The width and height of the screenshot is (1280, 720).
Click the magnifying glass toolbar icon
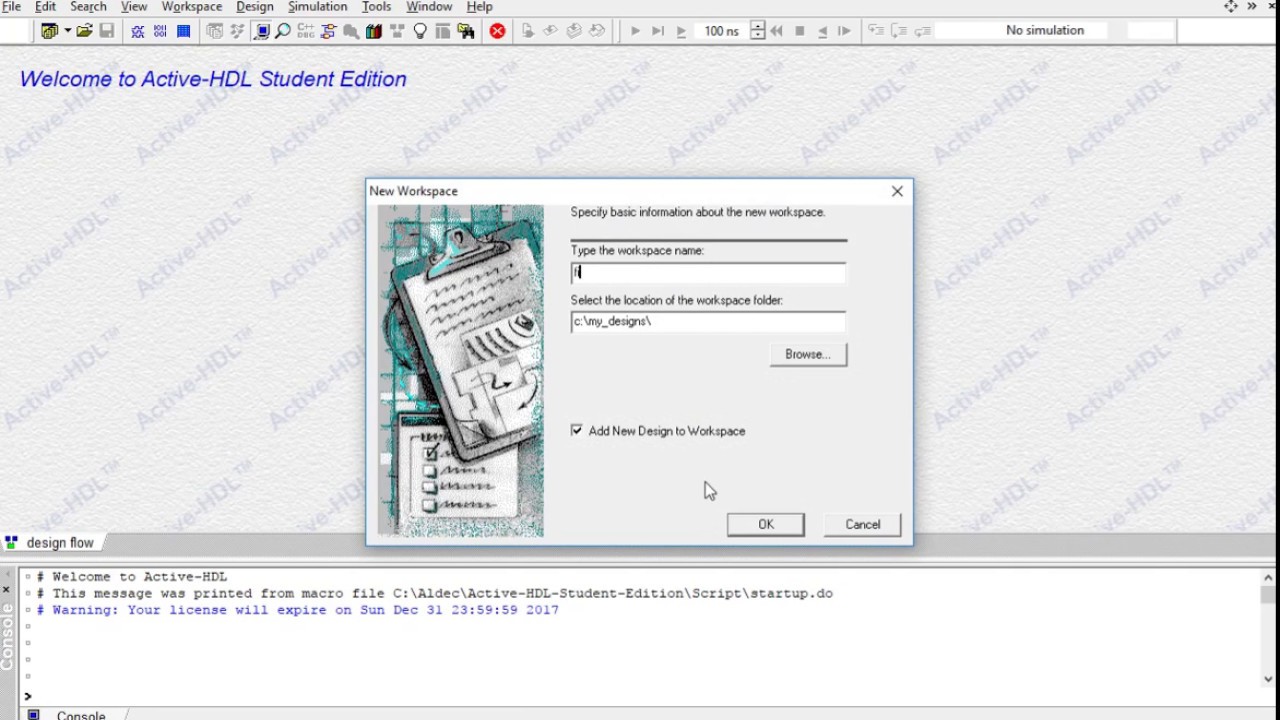[x=283, y=31]
